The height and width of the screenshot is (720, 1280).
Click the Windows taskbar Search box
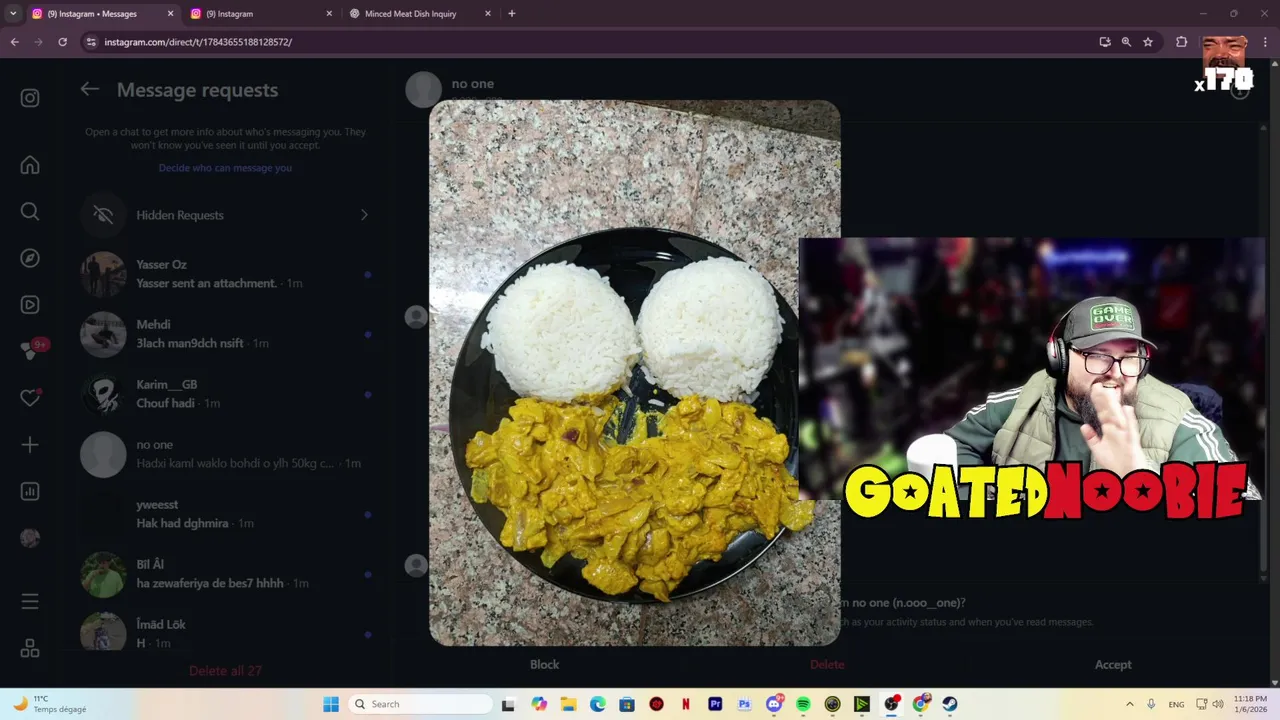[x=422, y=704]
